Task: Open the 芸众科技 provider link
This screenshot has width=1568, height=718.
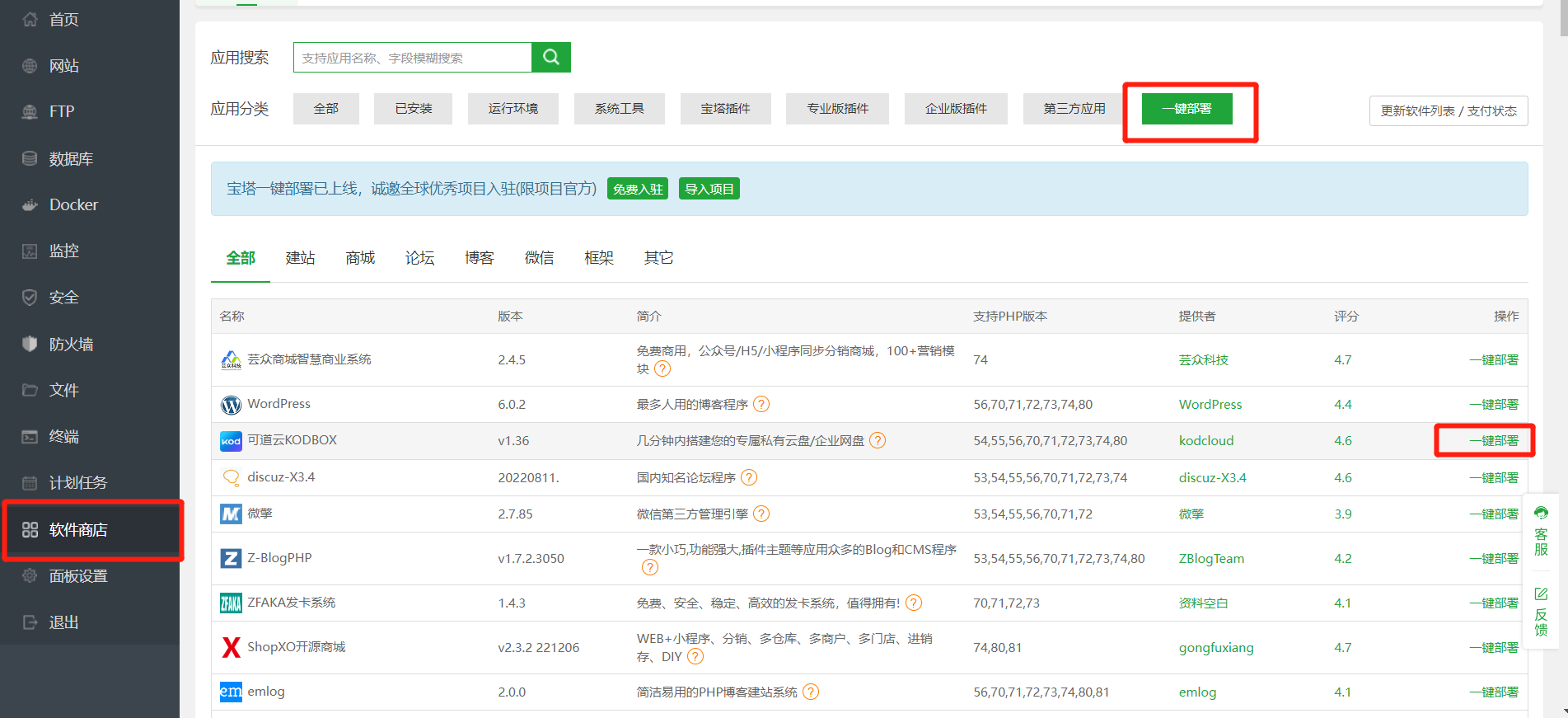Action: [1203, 360]
